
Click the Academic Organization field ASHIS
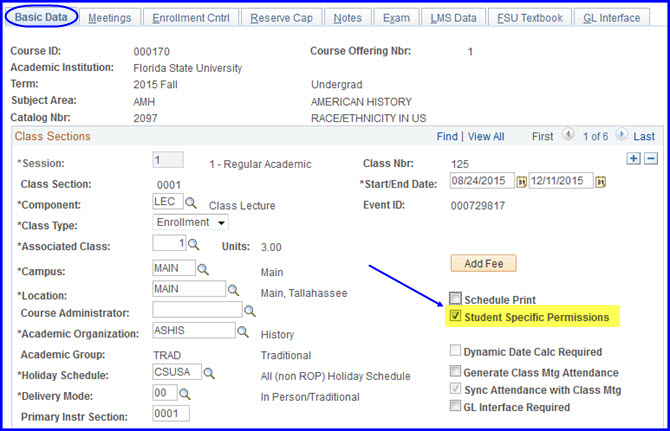pos(194,330)
